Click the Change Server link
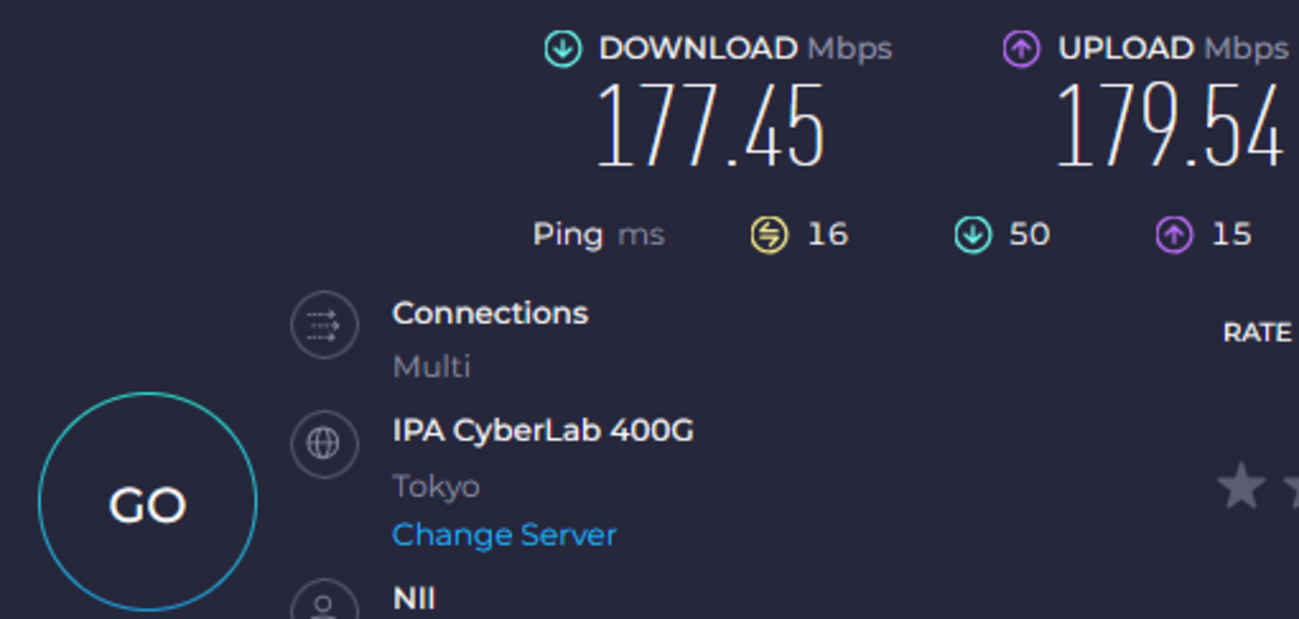The width and height of the screenshot is (1299, 619). pos(504,535)
